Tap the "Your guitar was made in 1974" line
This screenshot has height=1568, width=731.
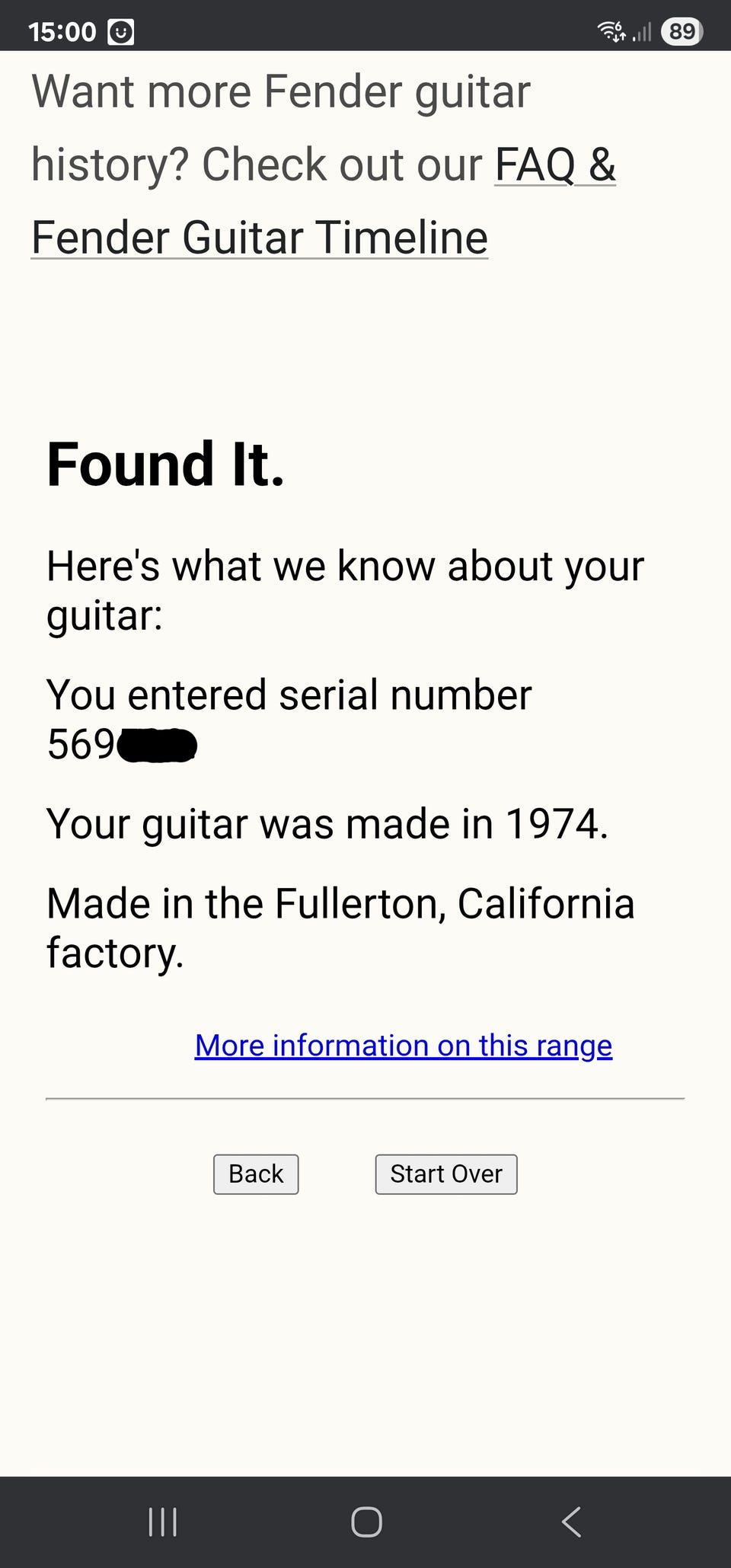pos(327,824)
